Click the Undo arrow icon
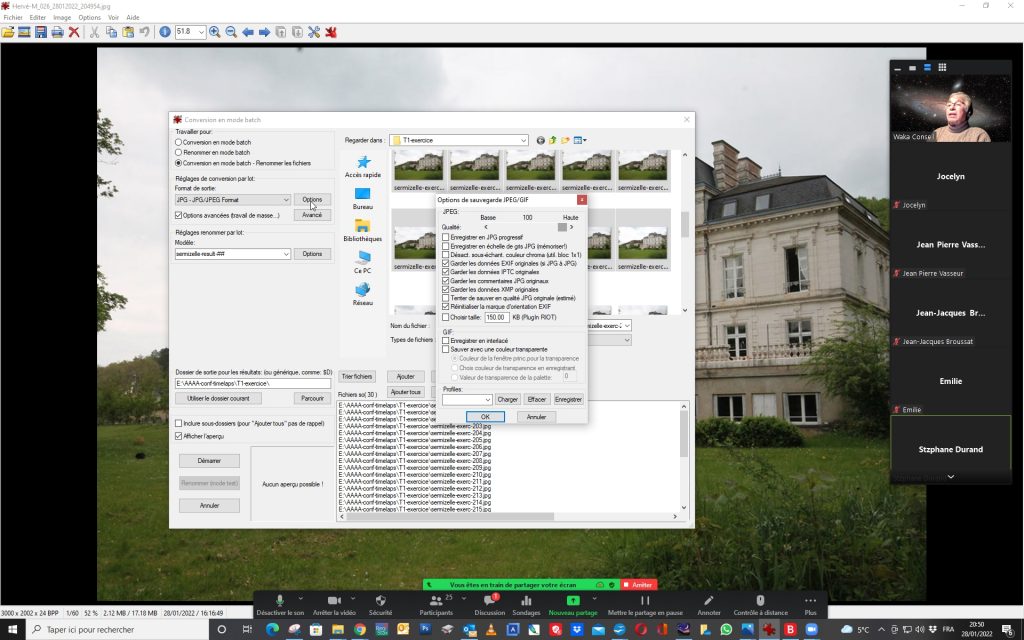This screenshot has height=640, width=1024. (144, 32)
